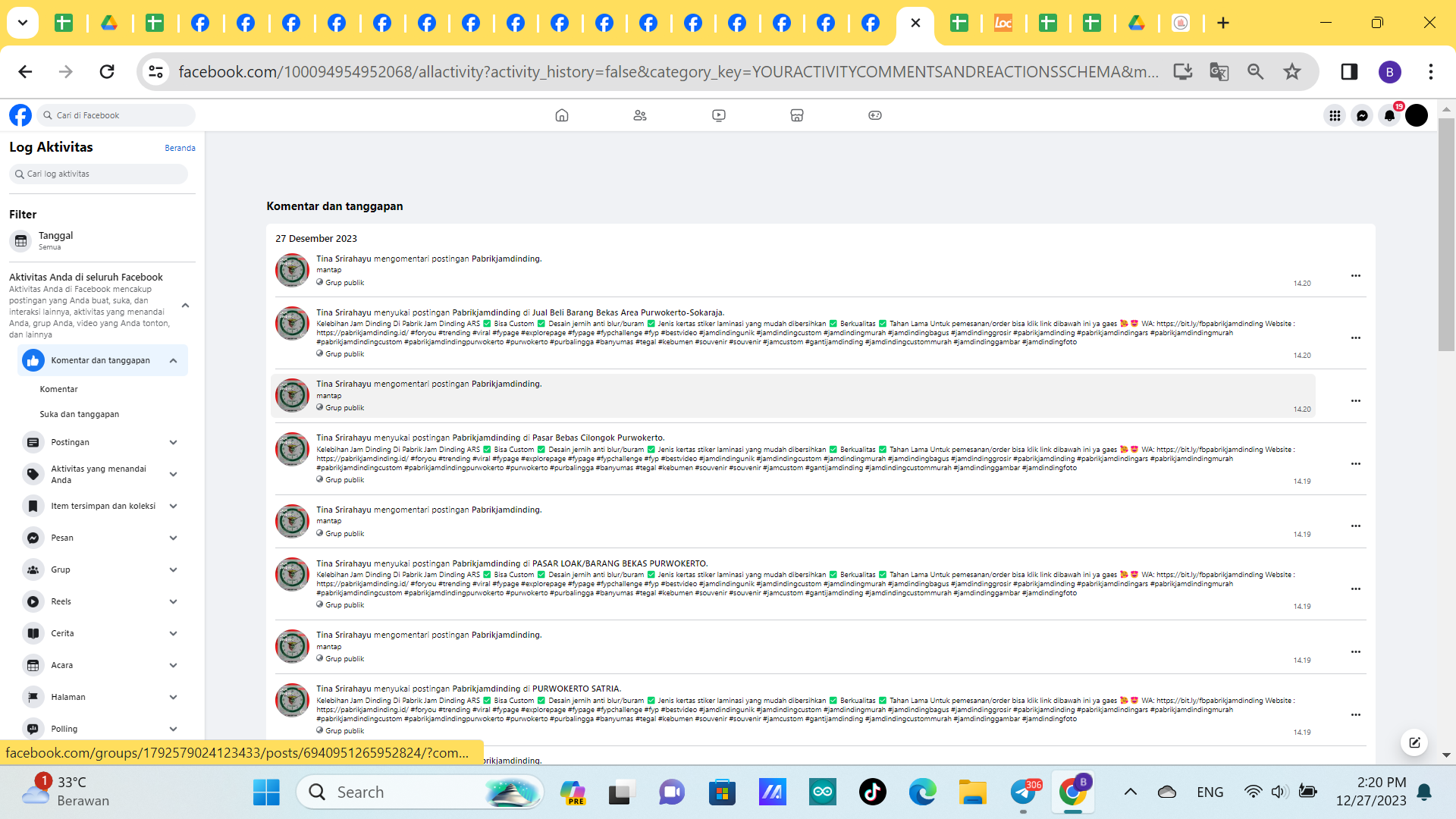The width and height of the screenshot is (1456, 819).
Task: Open TikTok from the Windows taskbar
Action: tap(872, 792)
